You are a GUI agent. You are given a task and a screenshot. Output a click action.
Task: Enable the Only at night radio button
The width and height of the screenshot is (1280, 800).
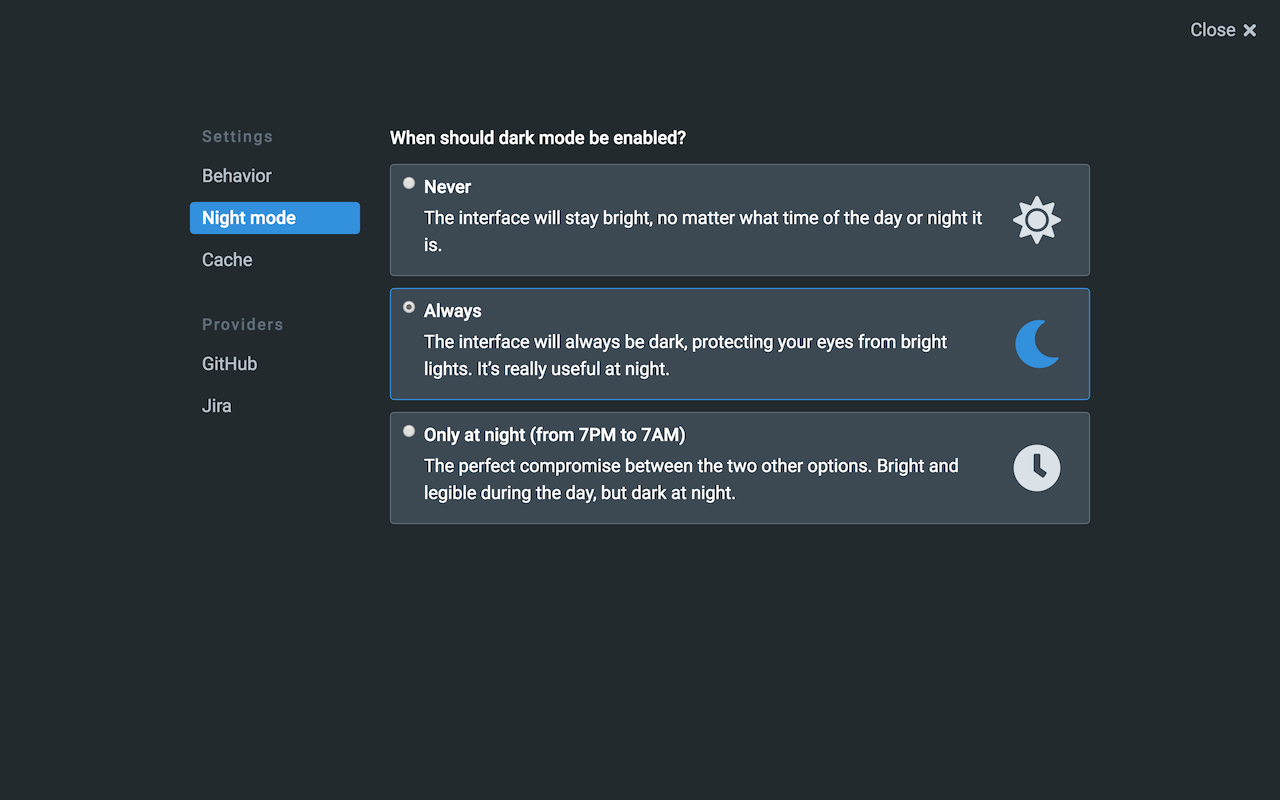click(x=409, y=431)
